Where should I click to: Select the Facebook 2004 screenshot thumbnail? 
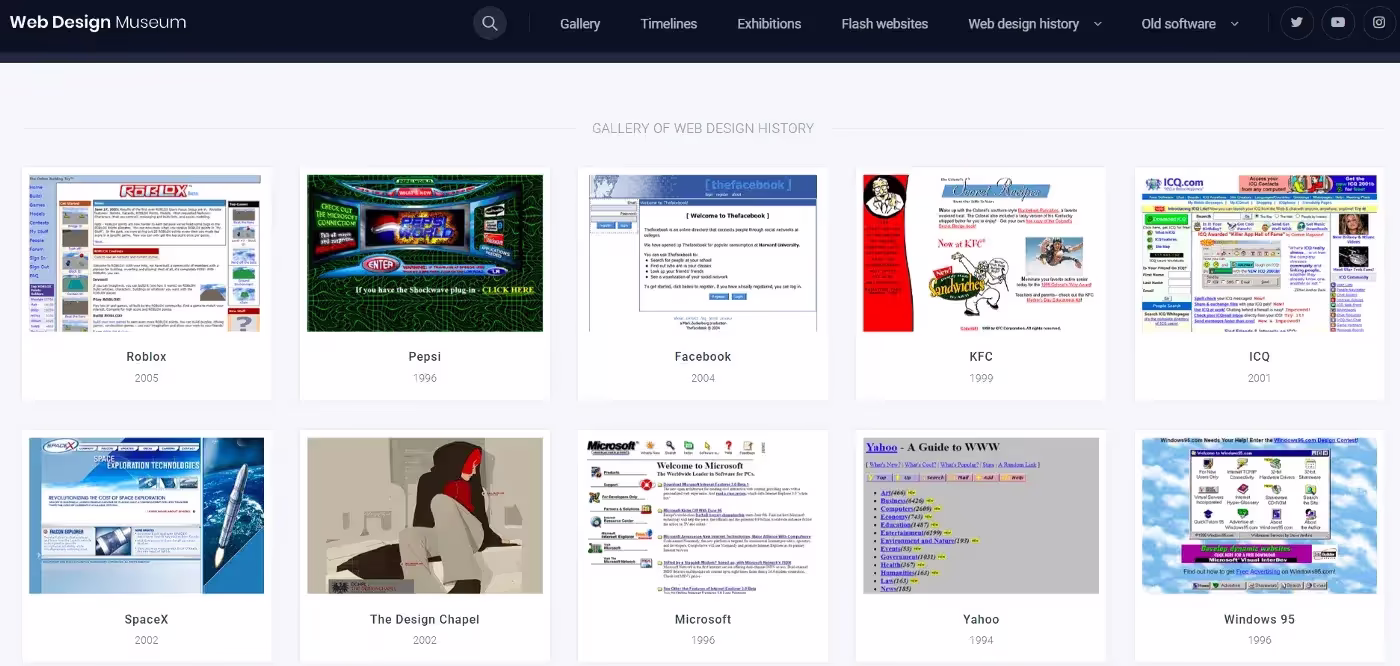click(x=703, y=253)
